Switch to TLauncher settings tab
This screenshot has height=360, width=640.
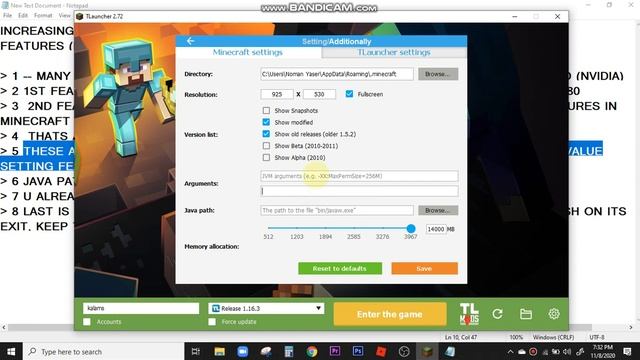(394, 52)
